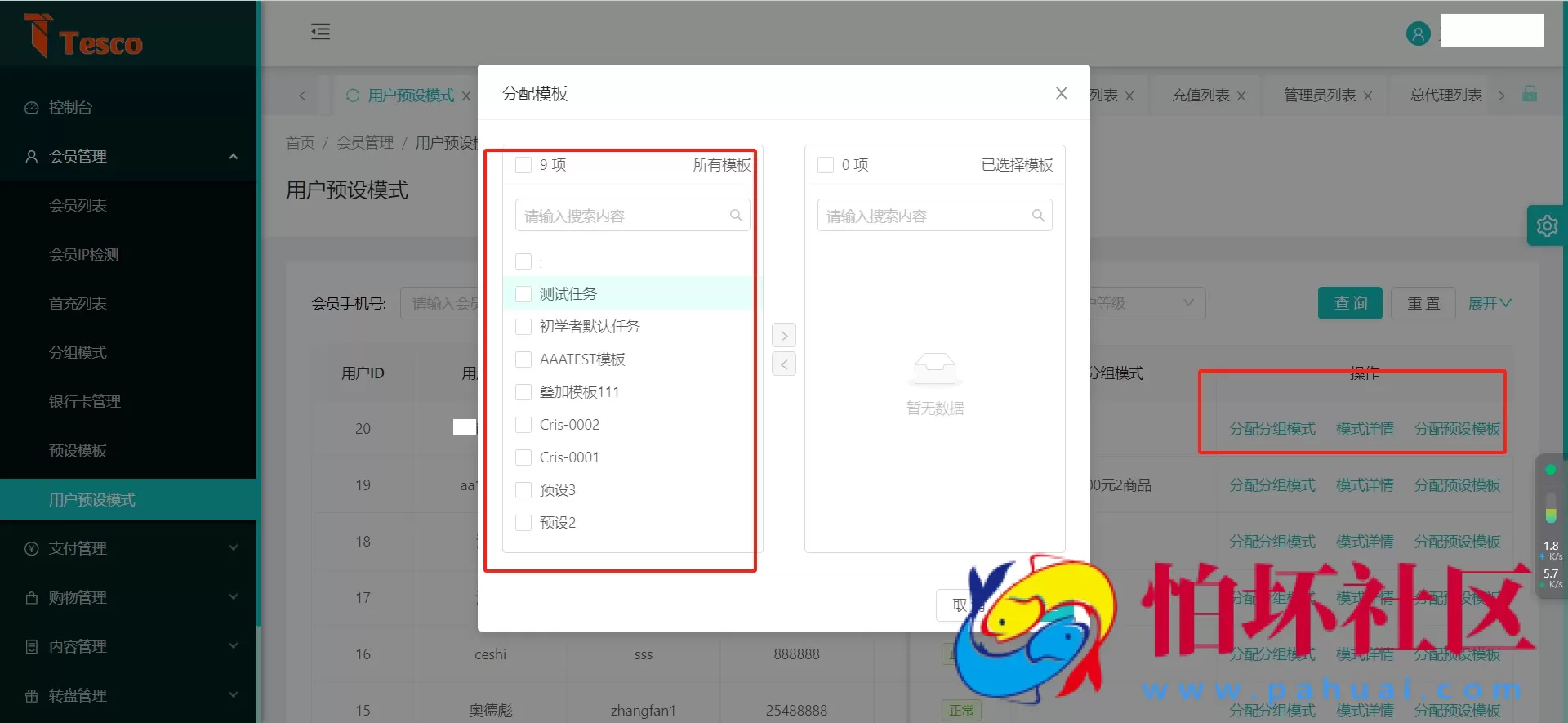This screenshot has width=1568, height=723.
Task: Check the 测试任务 template
Action: (x=523, y=294)
